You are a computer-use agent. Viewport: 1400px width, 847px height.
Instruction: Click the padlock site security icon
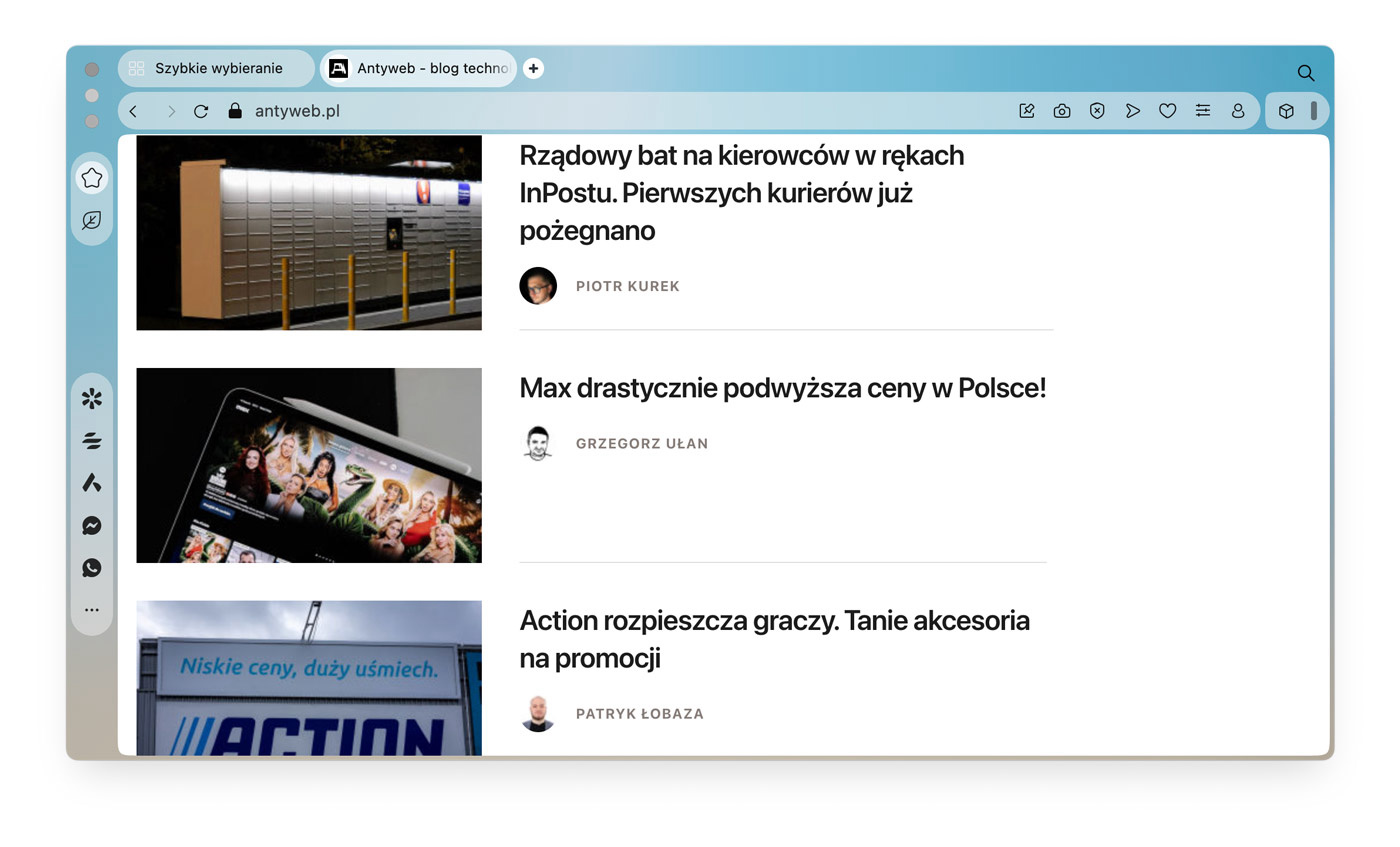[235, 111]
